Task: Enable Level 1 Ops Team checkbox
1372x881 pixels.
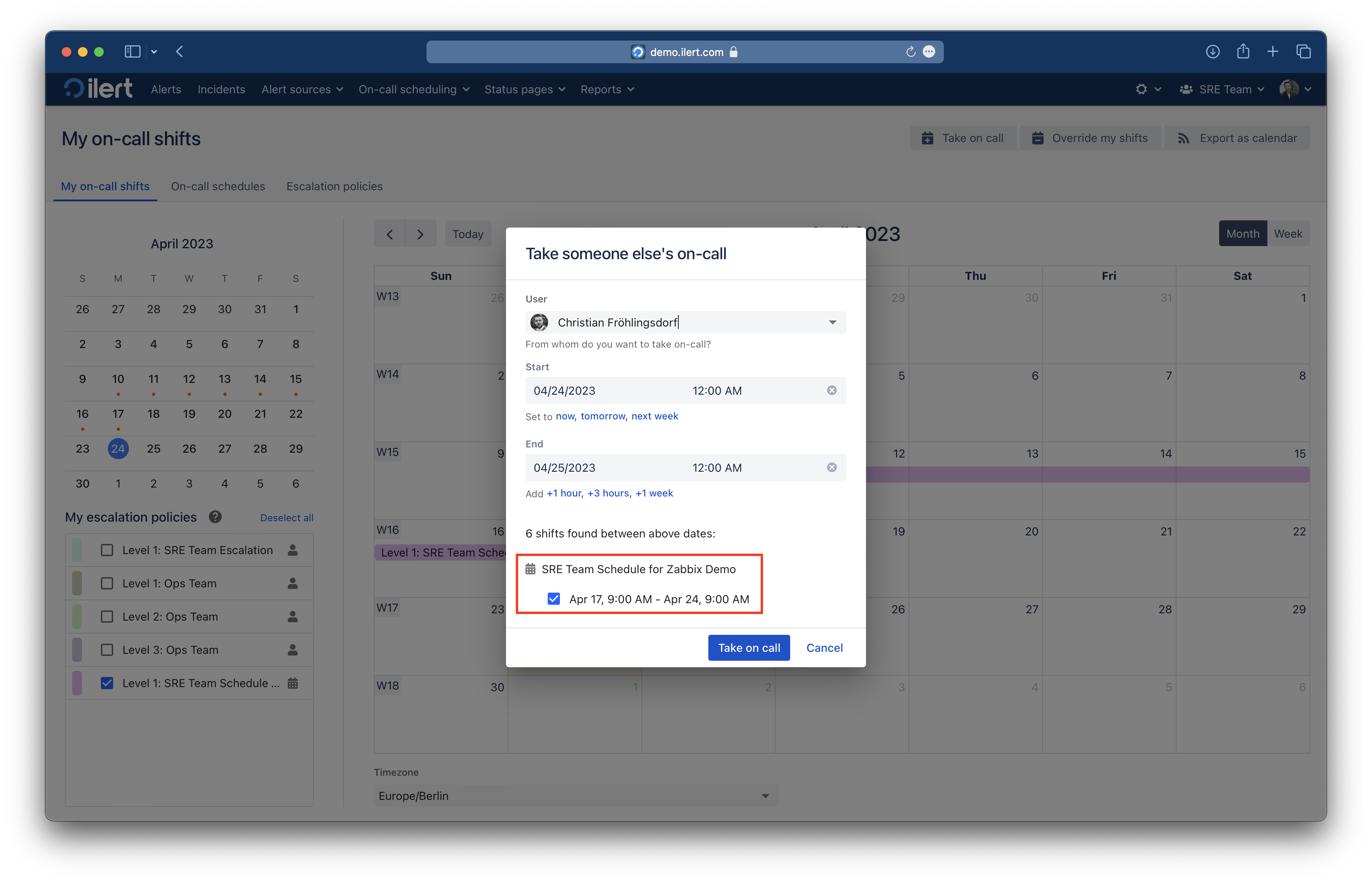Action: coord(107,583)
